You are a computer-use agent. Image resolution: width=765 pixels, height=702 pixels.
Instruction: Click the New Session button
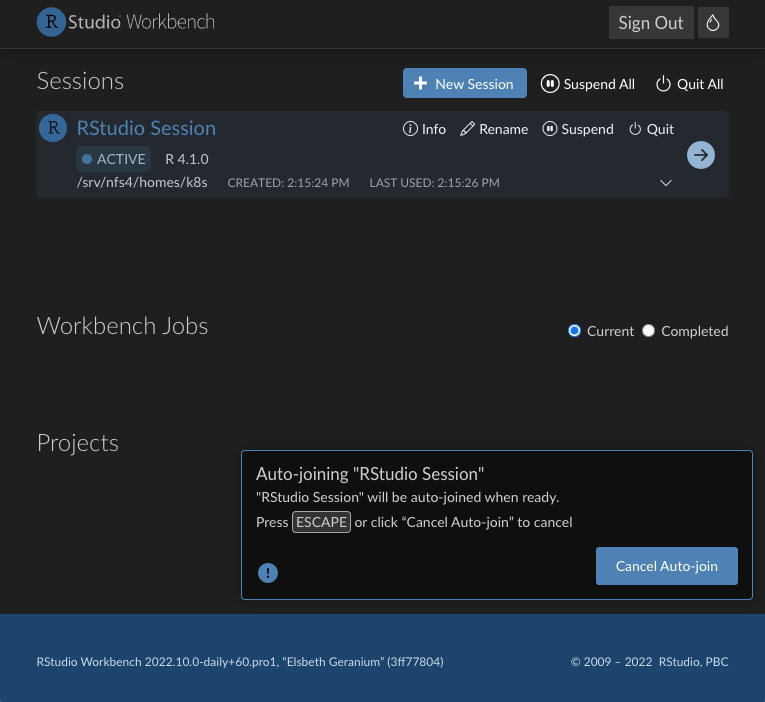coord(464,84)
